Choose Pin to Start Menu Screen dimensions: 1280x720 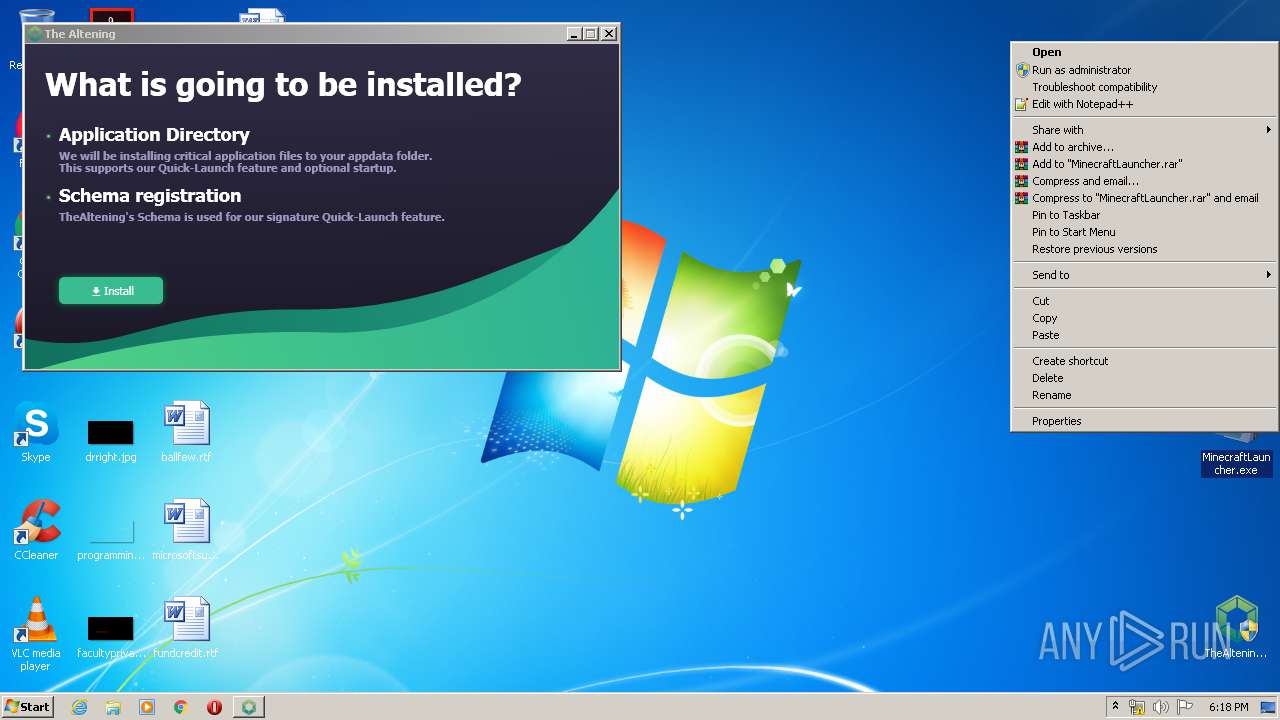click(x=1144, y=232)
